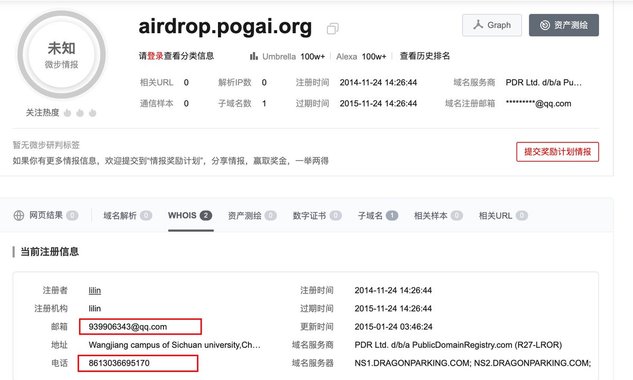Click the 登录 login link
This screenshot has height=380, width=633.
[155, 56]
